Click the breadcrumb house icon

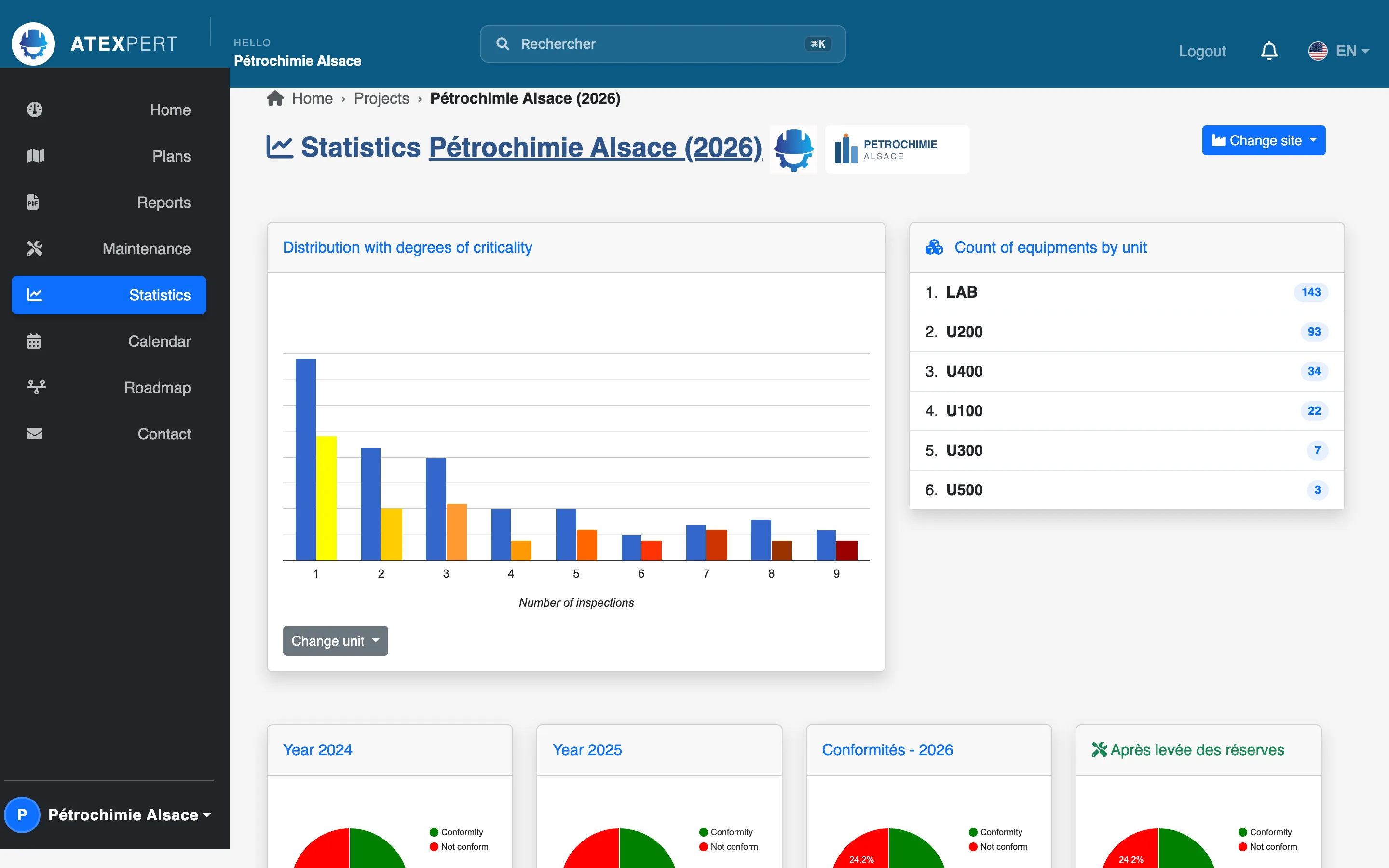[x=275, y=98]
